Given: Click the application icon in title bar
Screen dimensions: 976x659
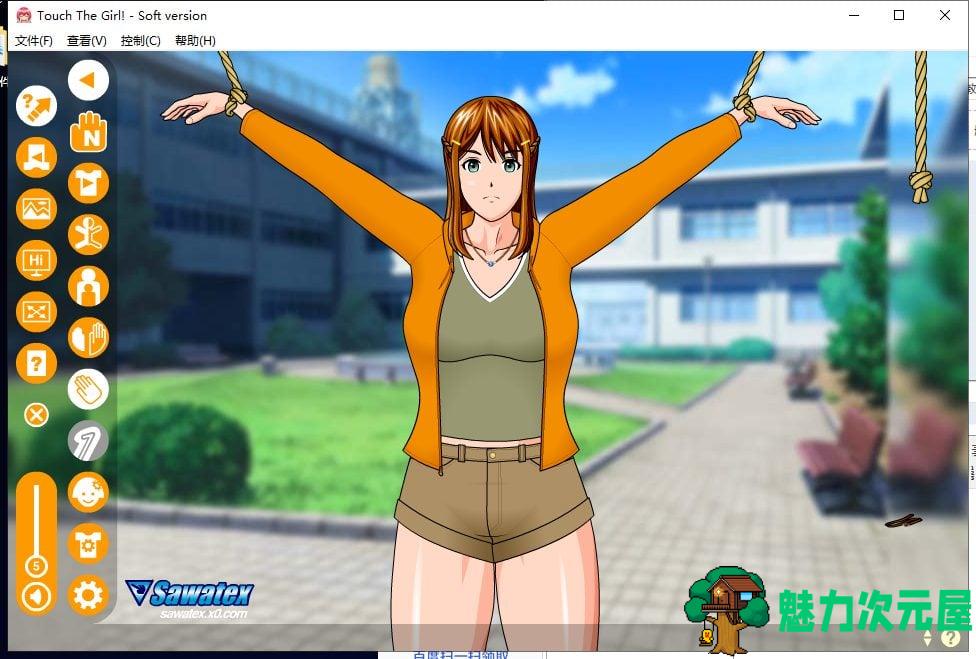Looking at the screenshot, I should 24,15.
